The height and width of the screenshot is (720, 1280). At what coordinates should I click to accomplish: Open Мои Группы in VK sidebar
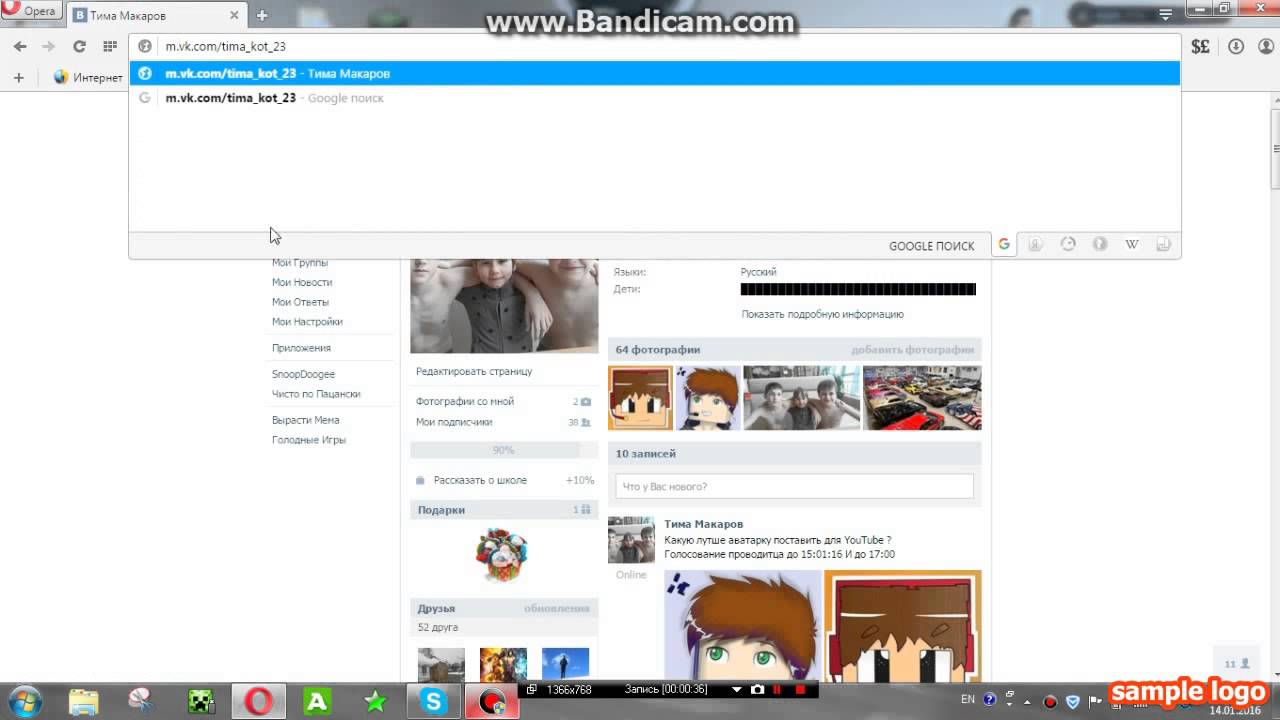click(x=300, y=263)
